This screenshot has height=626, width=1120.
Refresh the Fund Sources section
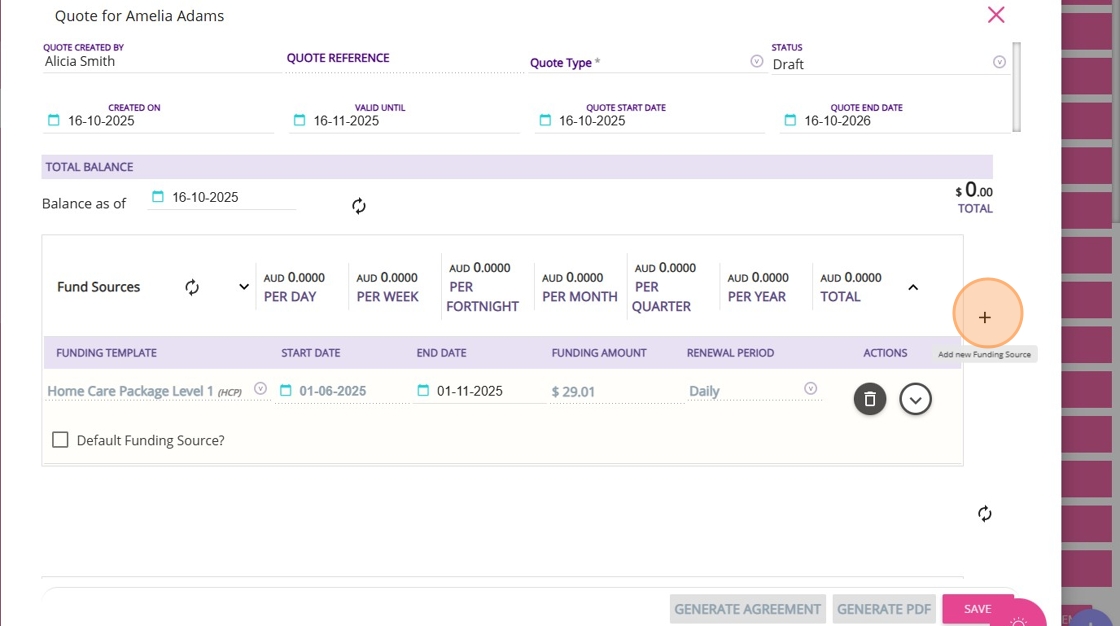point(192,287)
